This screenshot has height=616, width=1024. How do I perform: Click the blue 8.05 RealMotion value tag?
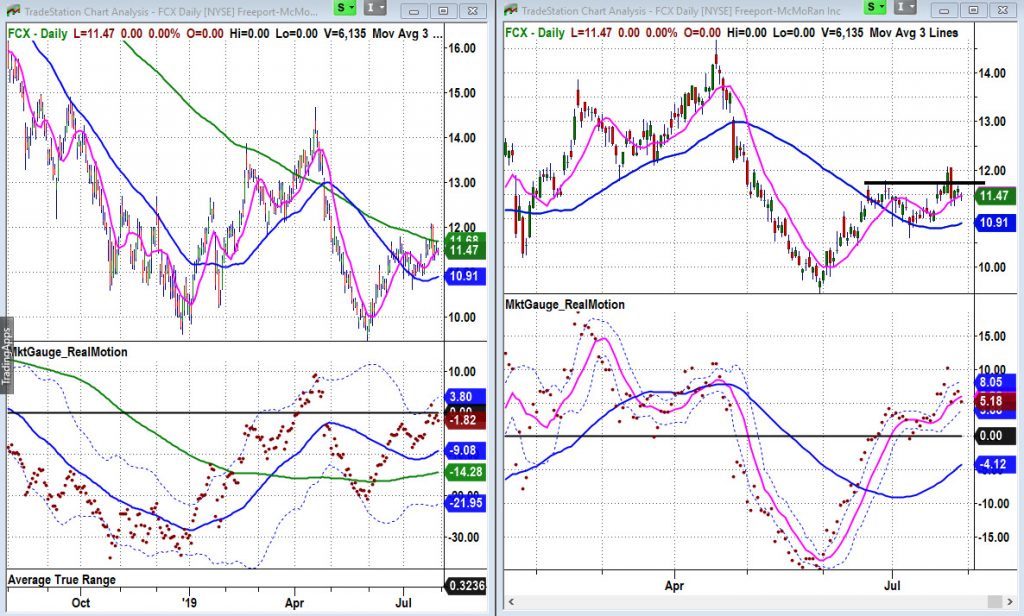pyautogui.click(x=993, y=382)
